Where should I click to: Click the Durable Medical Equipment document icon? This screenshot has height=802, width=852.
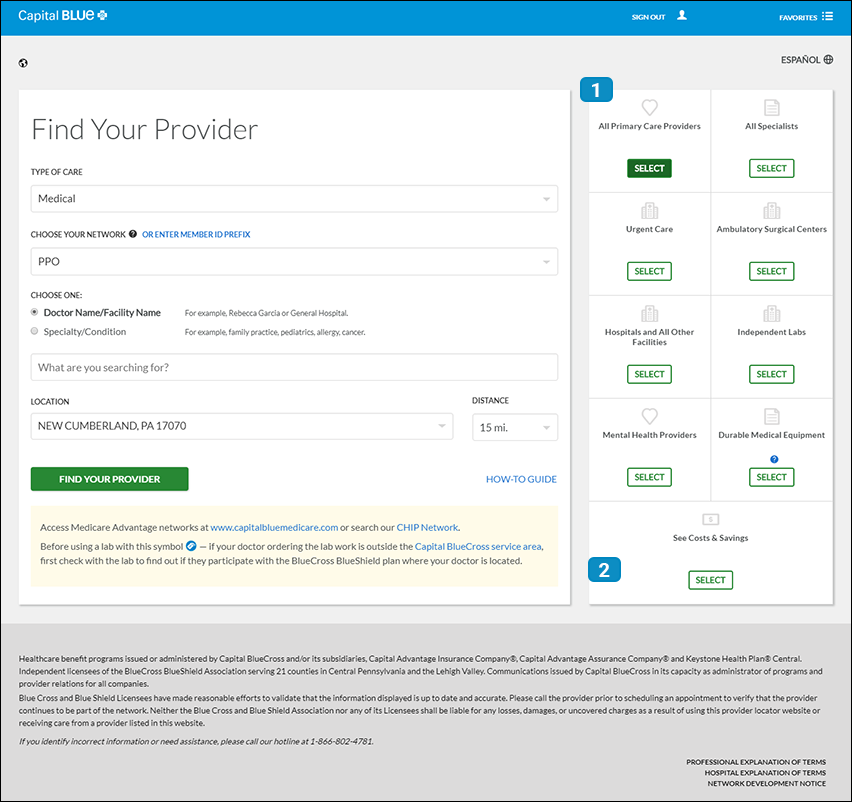pos(772,416)
